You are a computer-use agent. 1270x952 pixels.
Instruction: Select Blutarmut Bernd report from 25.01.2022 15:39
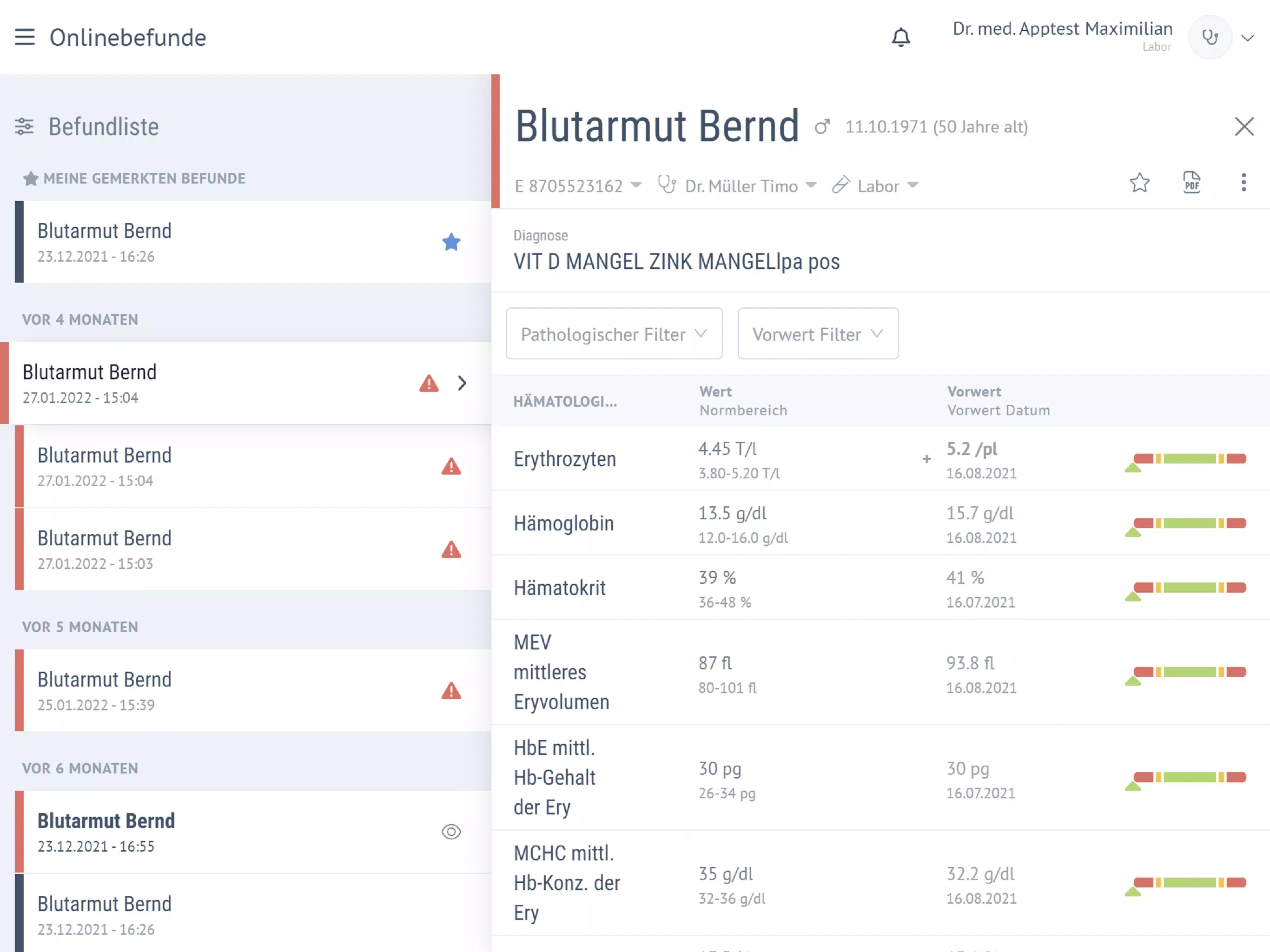coord(252,690)
